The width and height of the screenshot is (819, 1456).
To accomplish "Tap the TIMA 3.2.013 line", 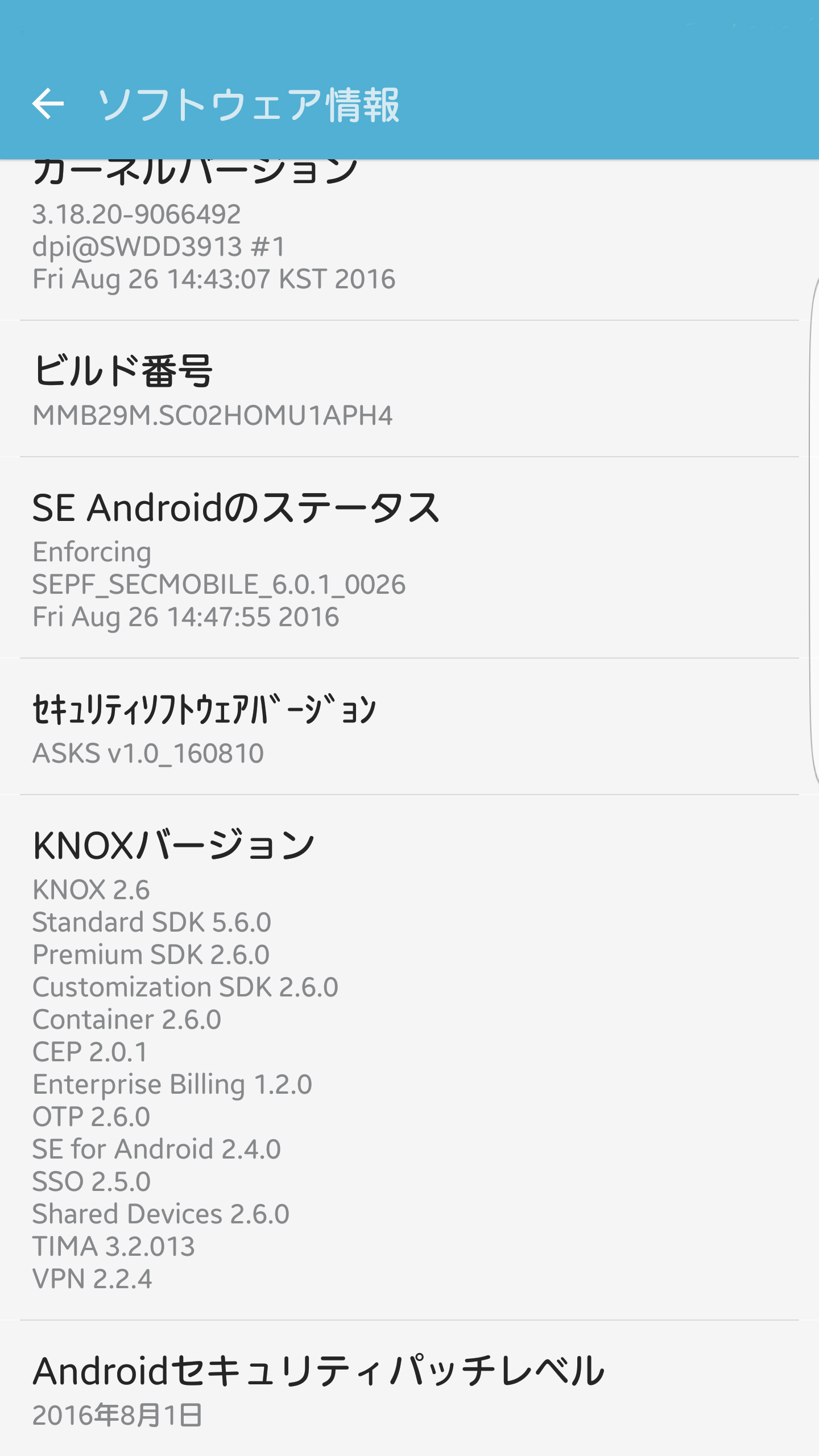I will pos(114,1247).
